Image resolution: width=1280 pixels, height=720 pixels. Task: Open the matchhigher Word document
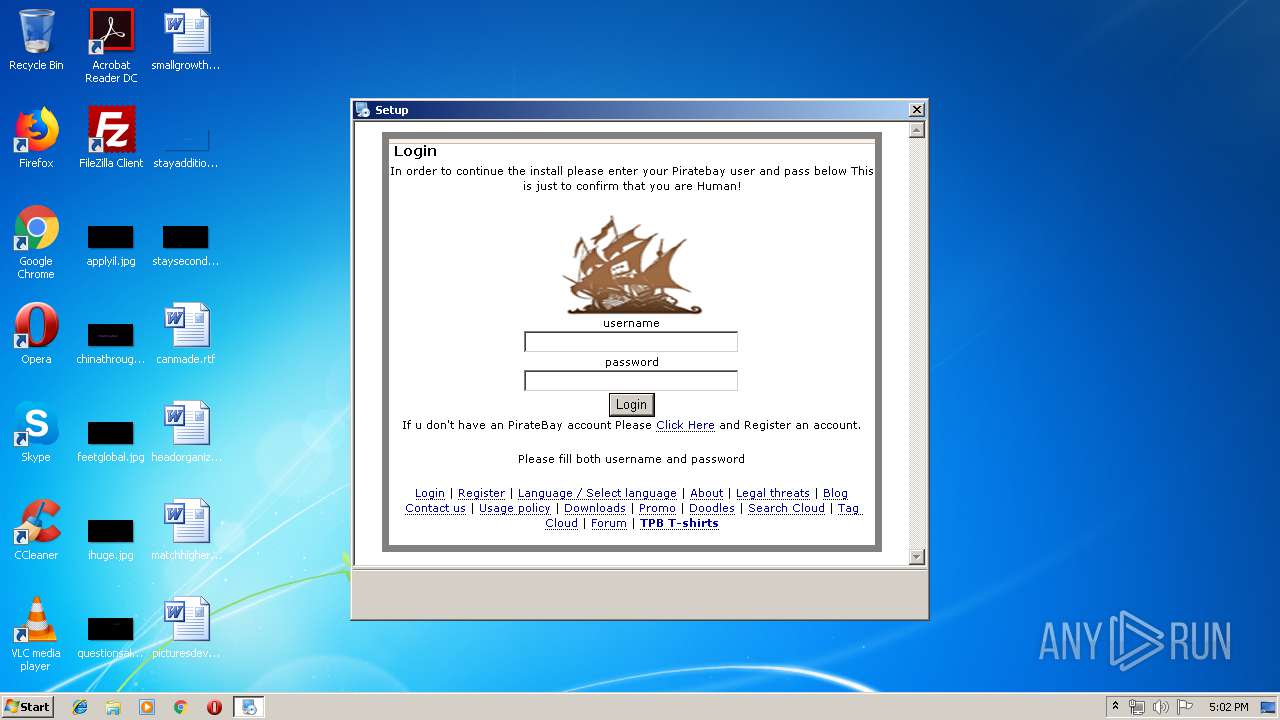[x=186, y=530]
